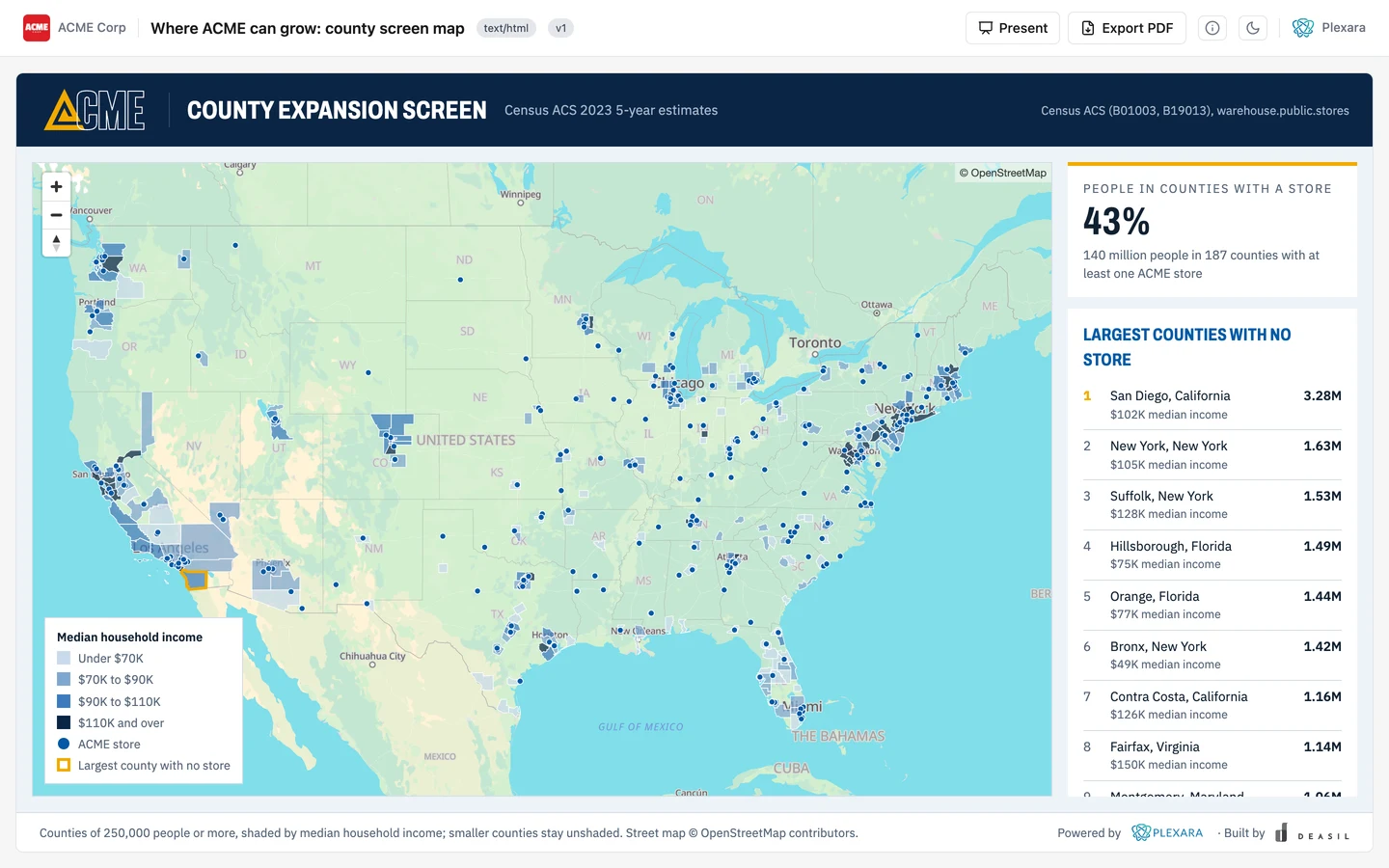Click the 43% statistic value

tap(1116, 222)
